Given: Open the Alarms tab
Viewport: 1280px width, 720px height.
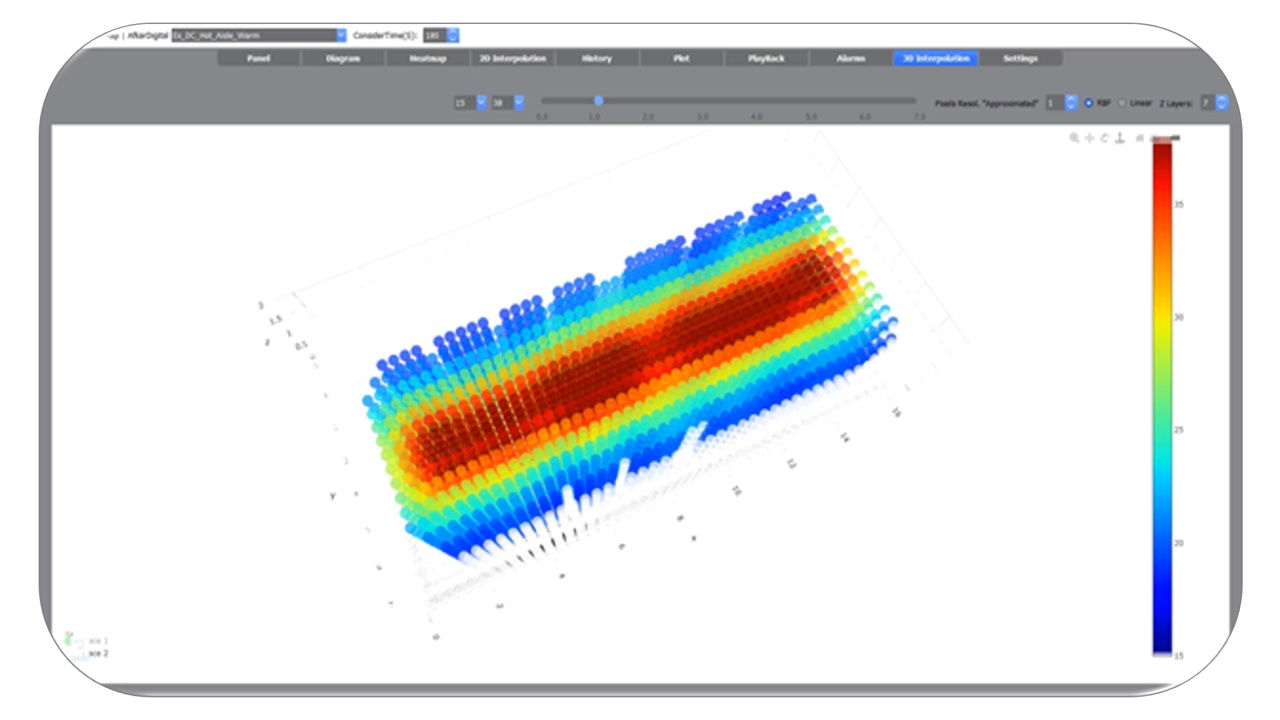Looking at the screenshot, I should click(x=851, y=59).
